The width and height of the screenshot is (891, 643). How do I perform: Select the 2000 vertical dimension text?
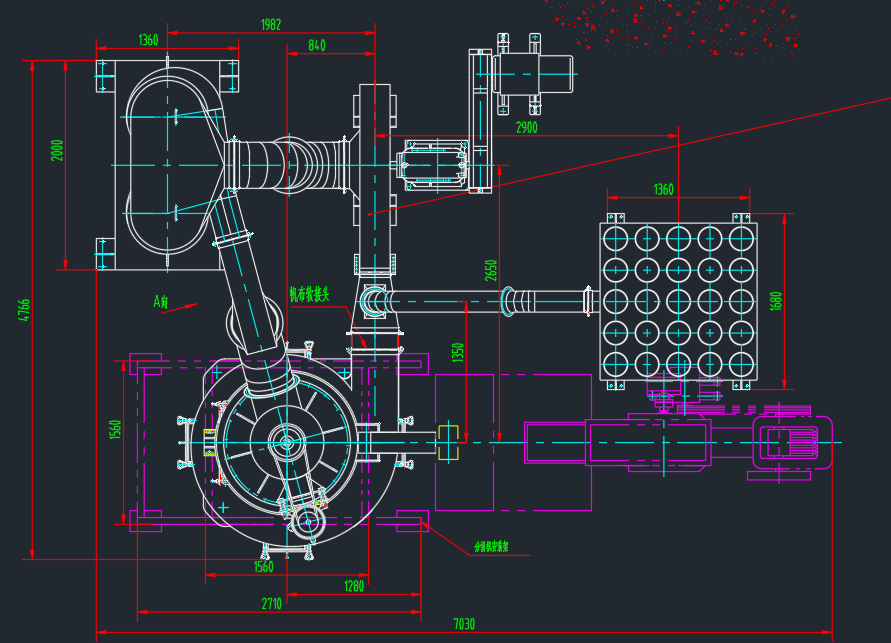[x=57, y=151]
